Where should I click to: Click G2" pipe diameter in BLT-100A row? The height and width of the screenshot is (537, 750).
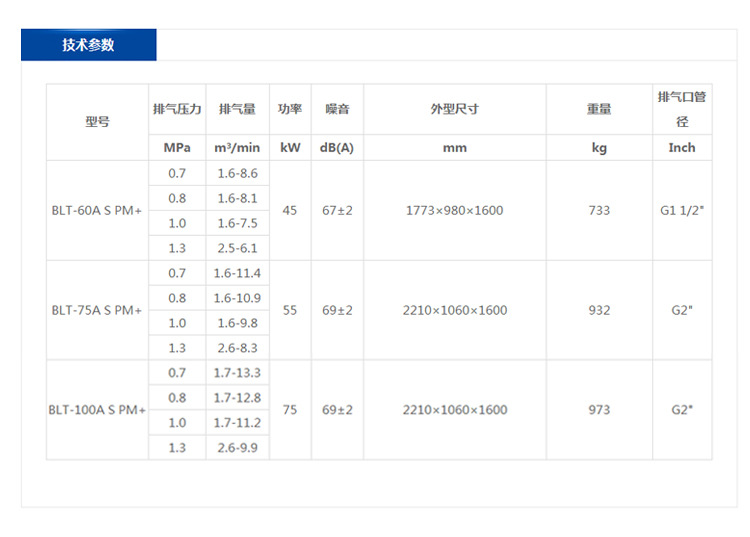click(x=682, y=410)
